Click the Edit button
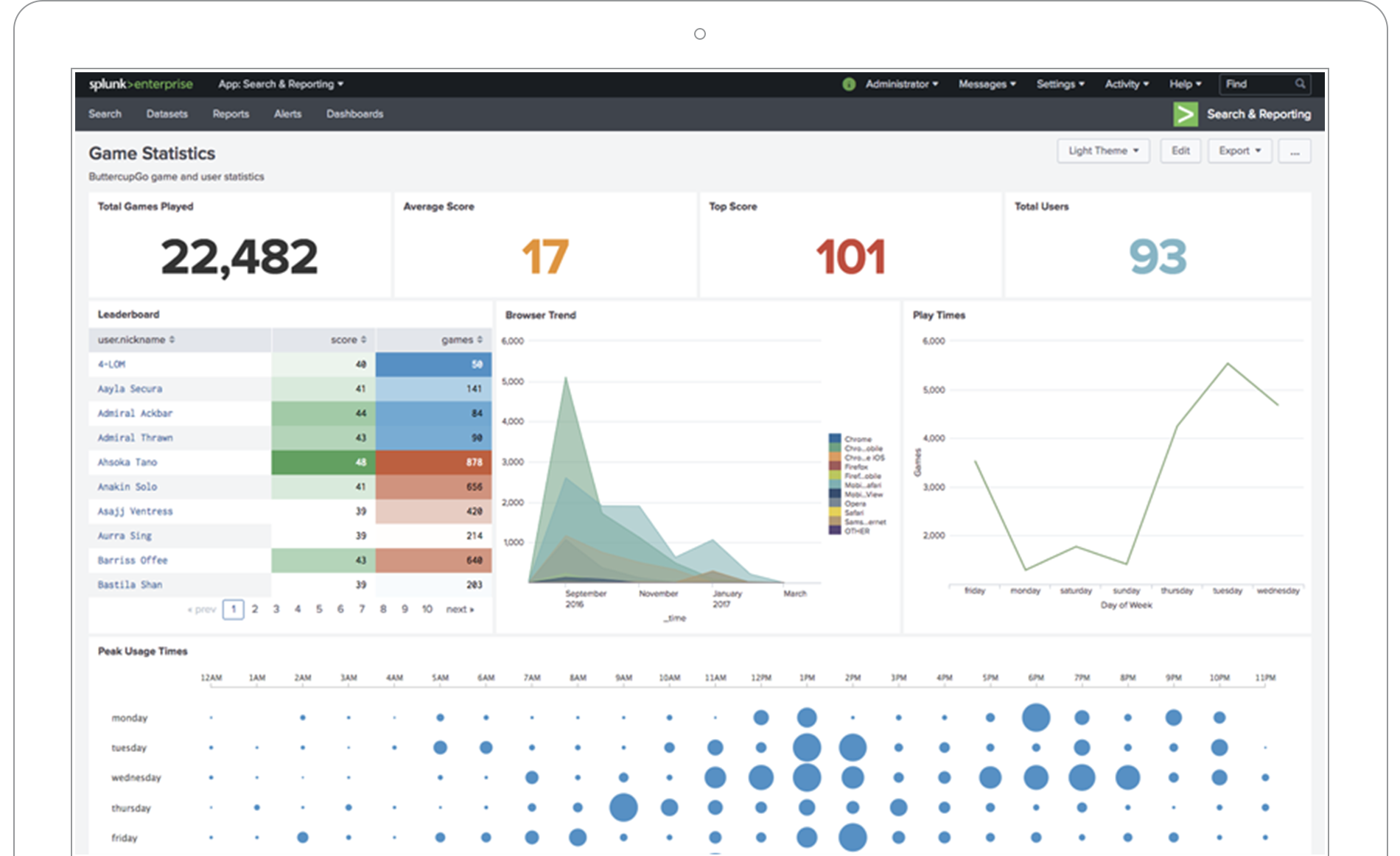The height and width of the screenshot is (856, 1400). coord(1180,150)
